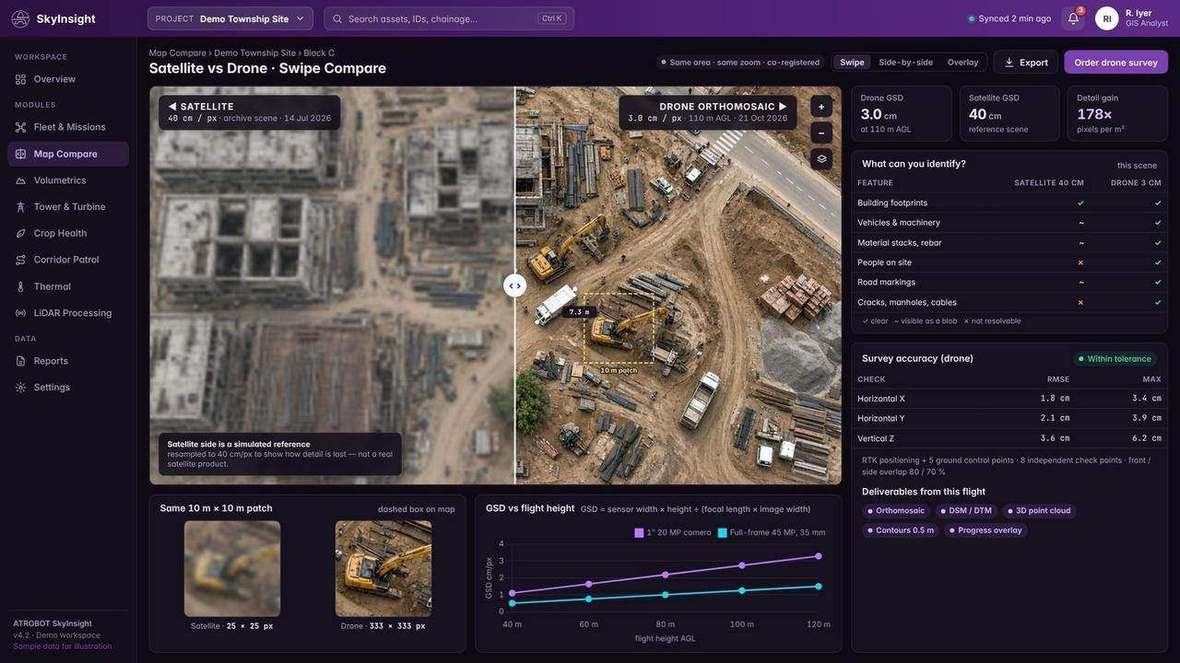Image resolution: width=1180 pixels, height=663 pixels.
Task: Click the blurred satellite patch thumbnail
Action: point(232,569)
